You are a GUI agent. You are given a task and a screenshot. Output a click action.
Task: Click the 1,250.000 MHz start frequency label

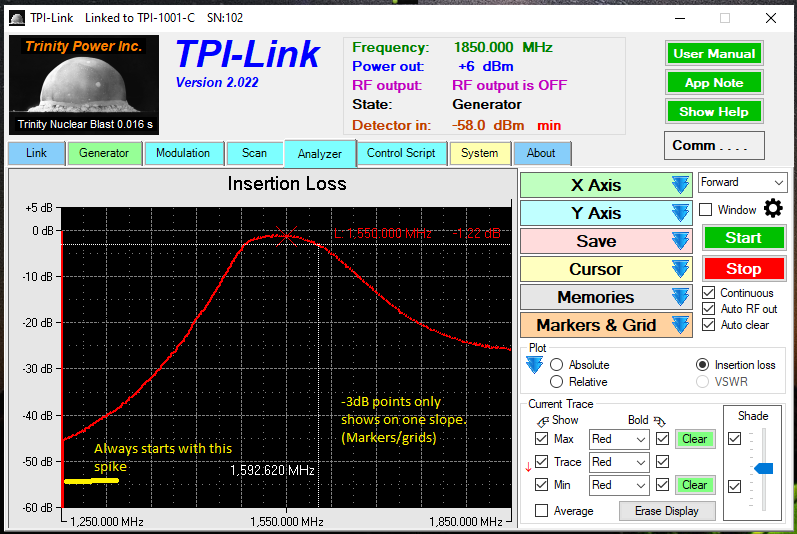pos(107,522)
